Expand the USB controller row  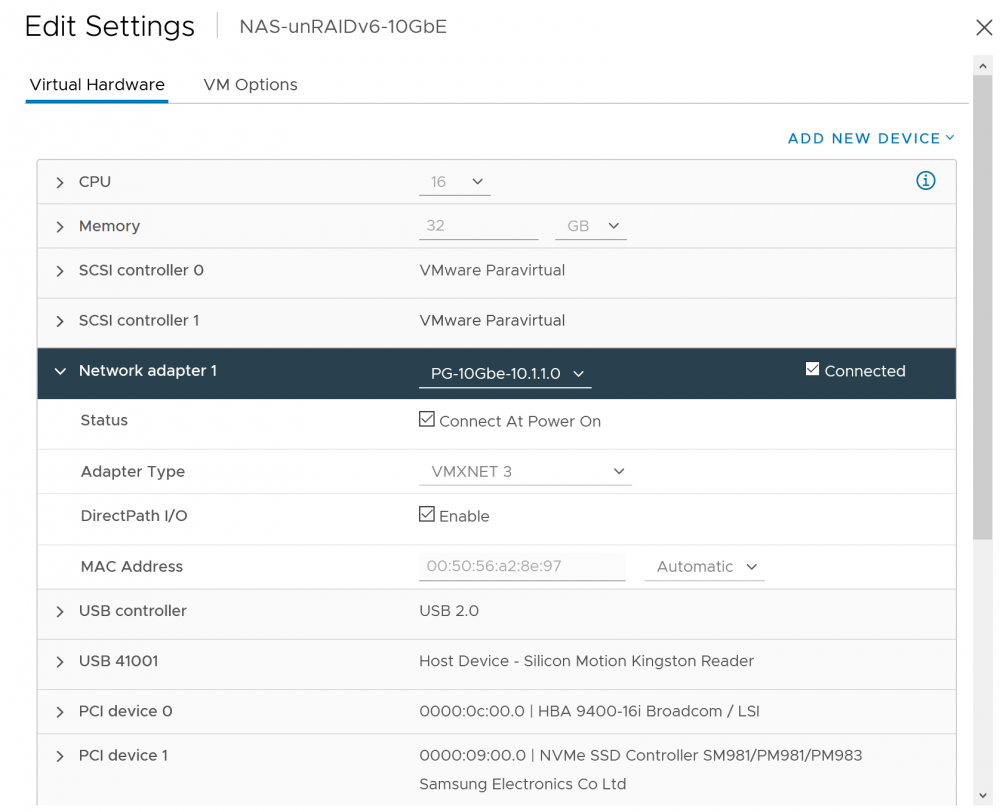pyautogui.click(x=60, y=612)
